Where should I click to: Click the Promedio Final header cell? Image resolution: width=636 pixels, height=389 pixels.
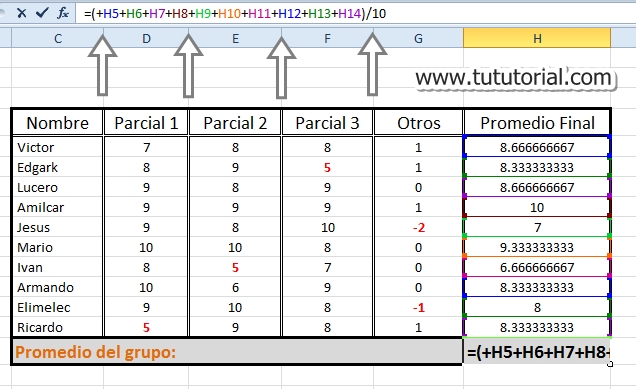pyautogui.click(x=537, y=123)
